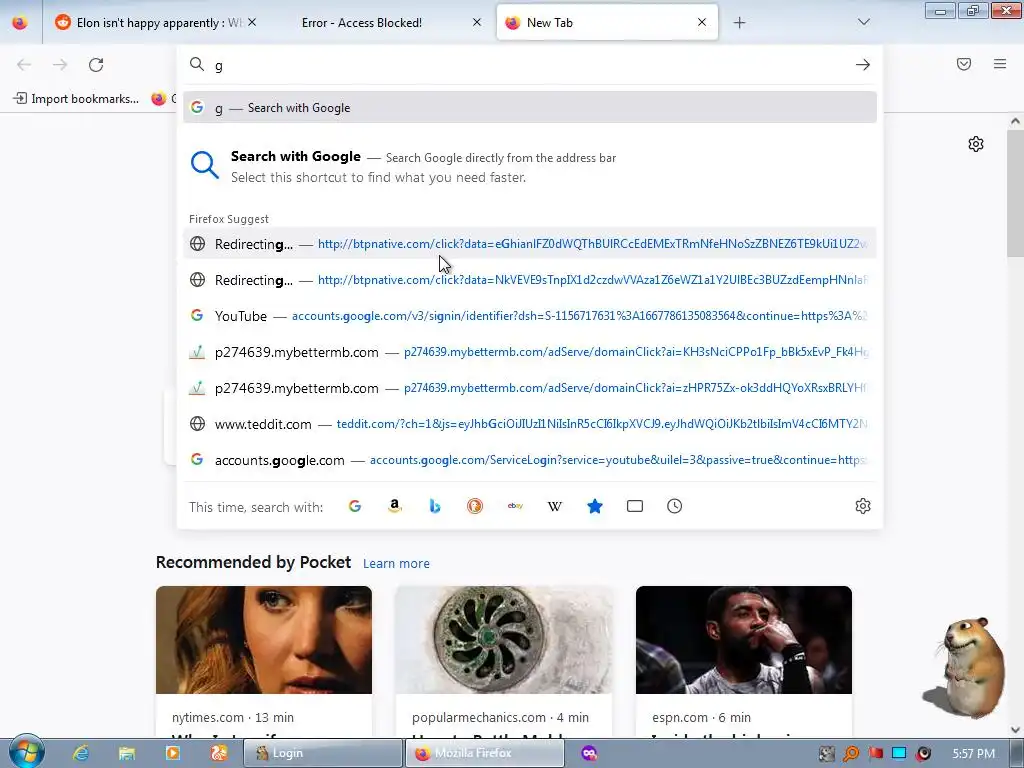The width and height of the screenshot is (1024, 768).
Task: Switch to Login window on taskbar
Action: coord(323,753)
